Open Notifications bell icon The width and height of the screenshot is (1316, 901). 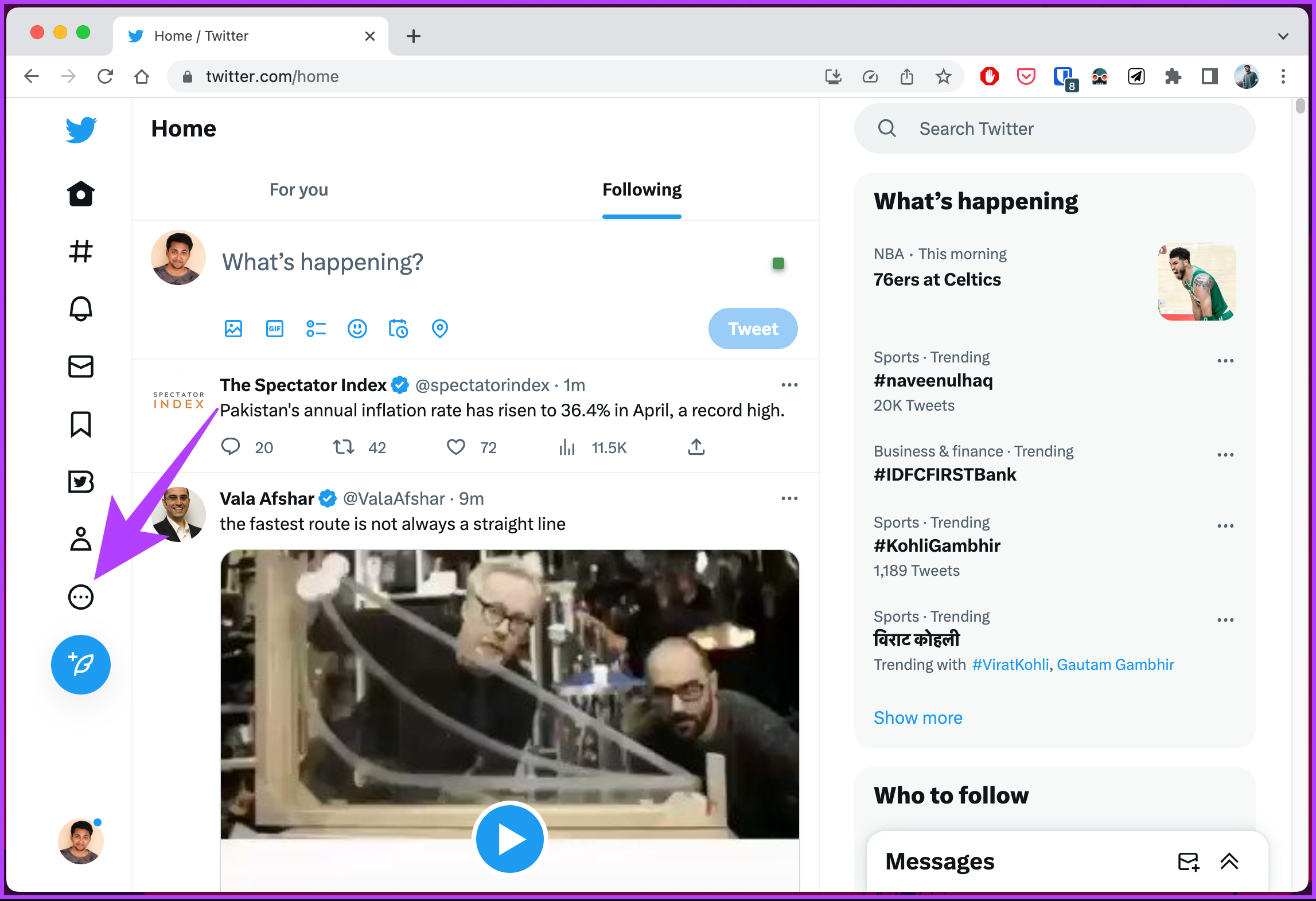tap(81, 309)
